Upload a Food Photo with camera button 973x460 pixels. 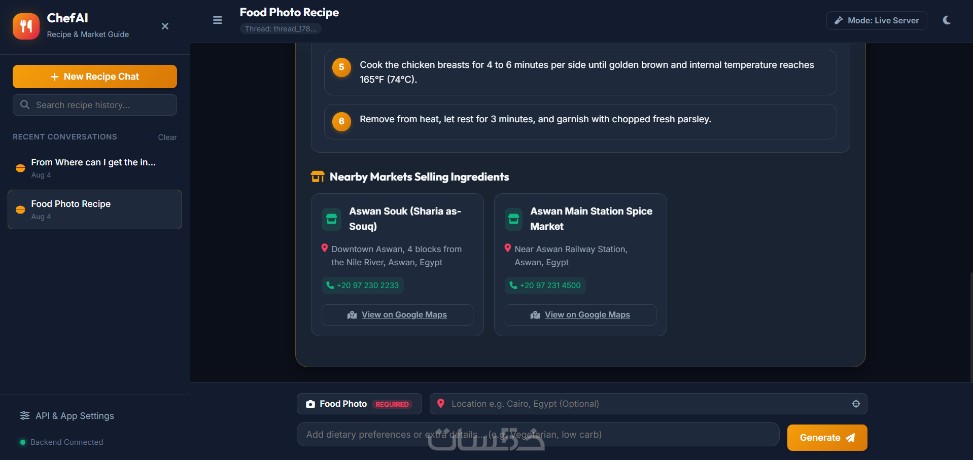click(359, 404)
